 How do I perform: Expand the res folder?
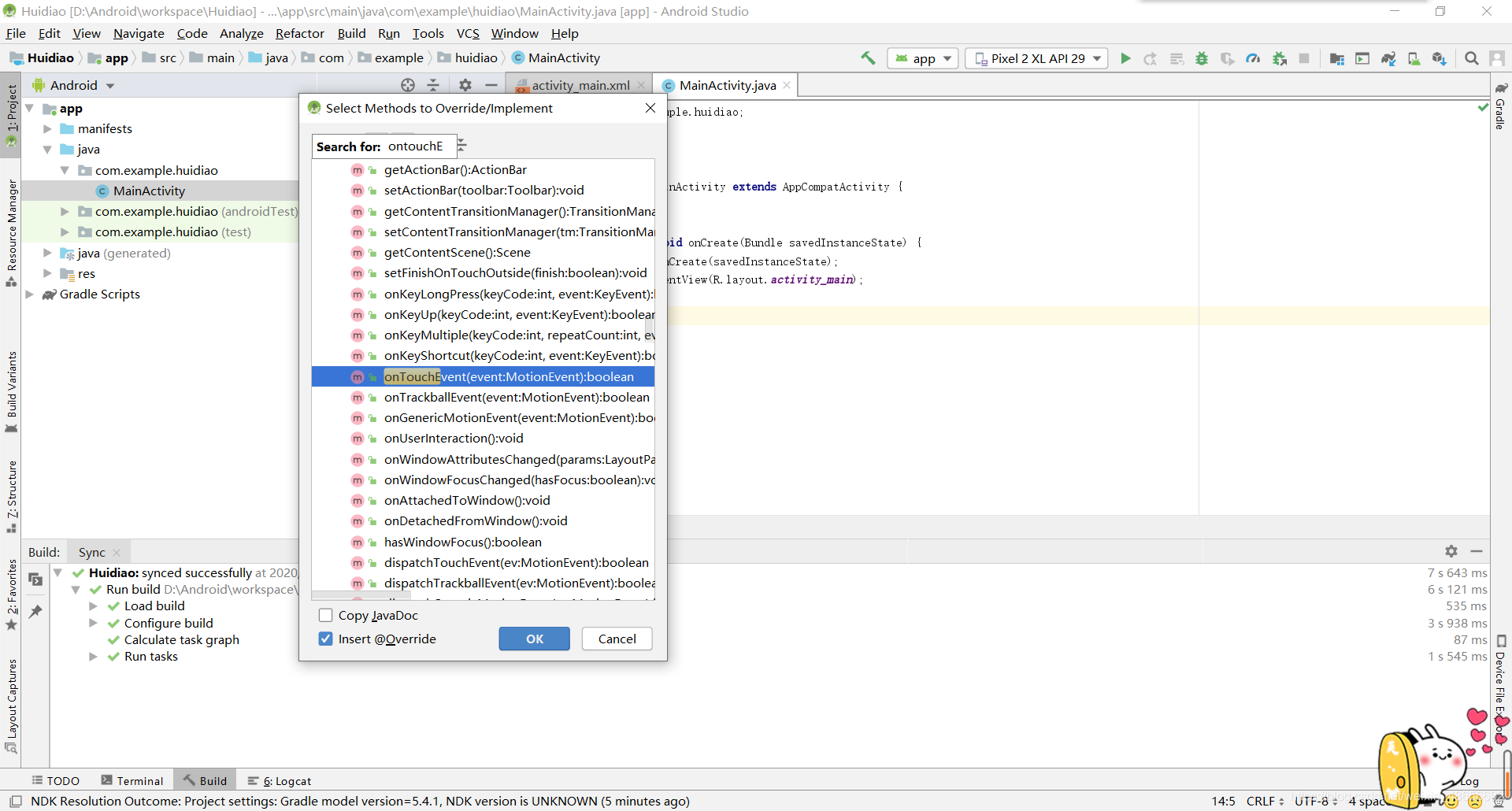pyautogui.click(x=47, y=273)
